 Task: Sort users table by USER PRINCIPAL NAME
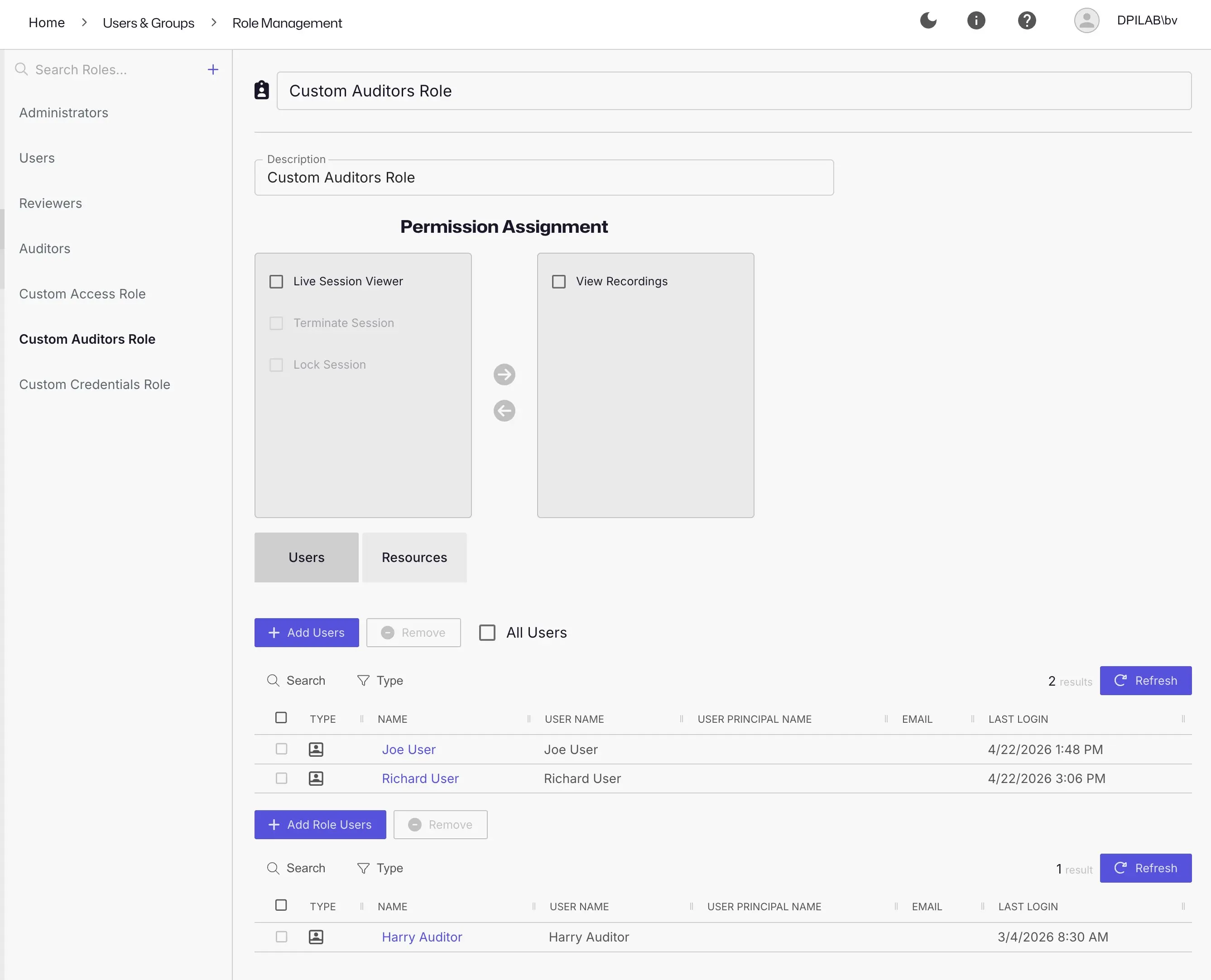(x=754, y=719)
